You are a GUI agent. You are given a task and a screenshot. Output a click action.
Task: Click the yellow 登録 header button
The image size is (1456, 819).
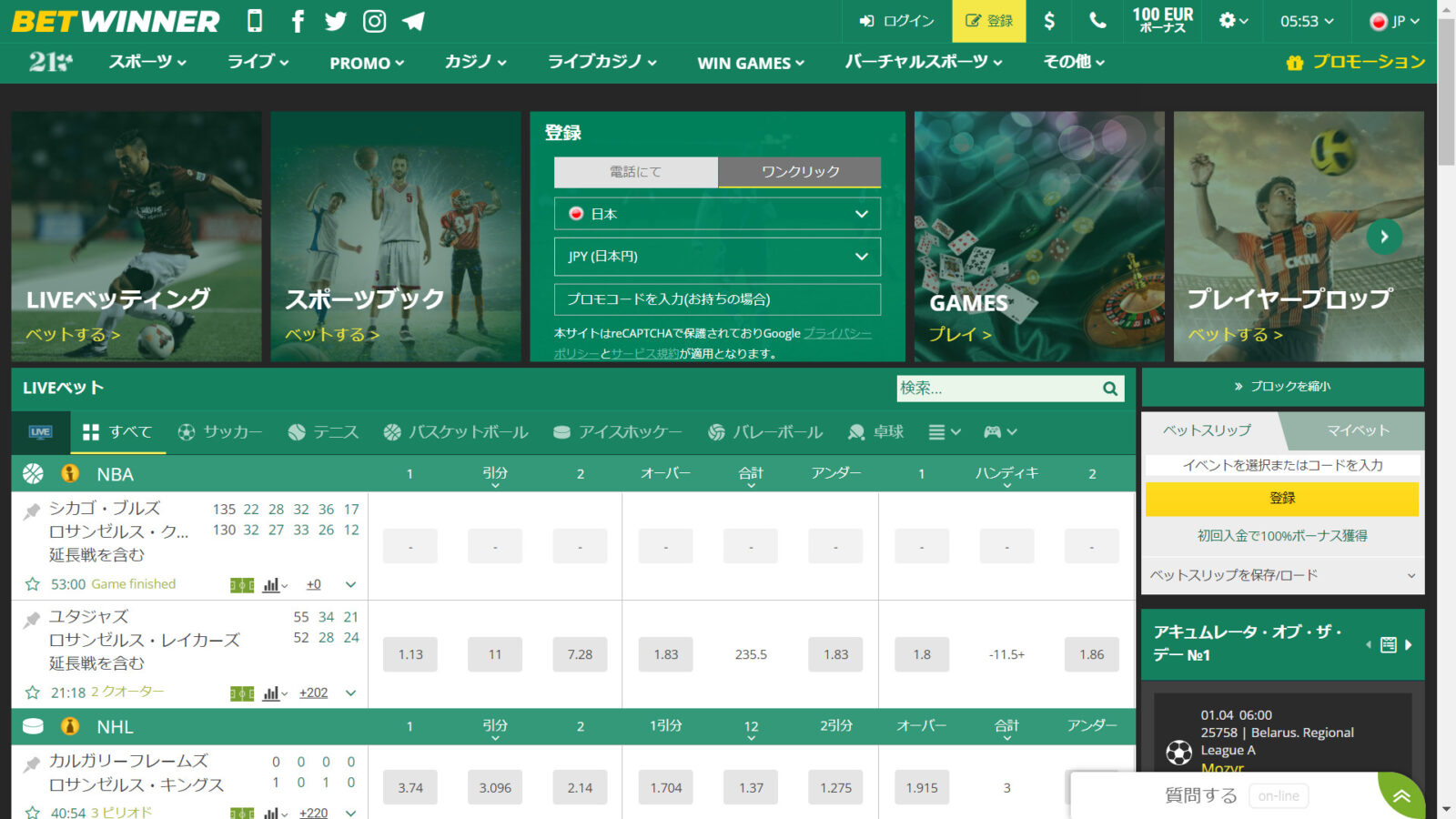[989, 21]
